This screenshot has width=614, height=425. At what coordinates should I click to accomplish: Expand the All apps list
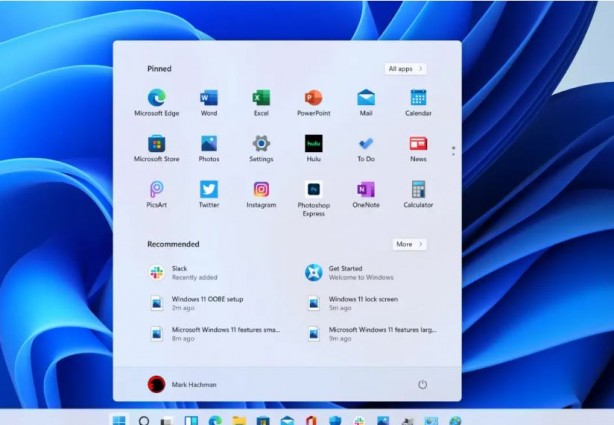tap(406, 69)
